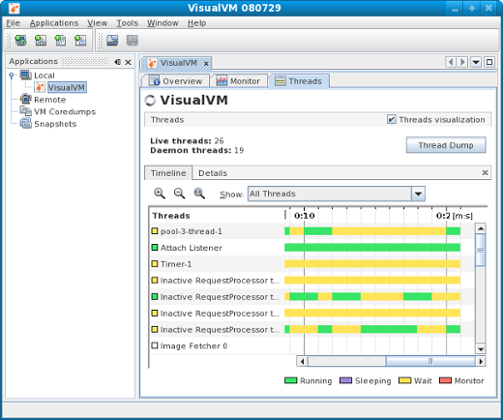Image resolution: width=503 pixels, height=420 pixels.
Task: Select the Attach Listener thread row
Action: (219, 248)
